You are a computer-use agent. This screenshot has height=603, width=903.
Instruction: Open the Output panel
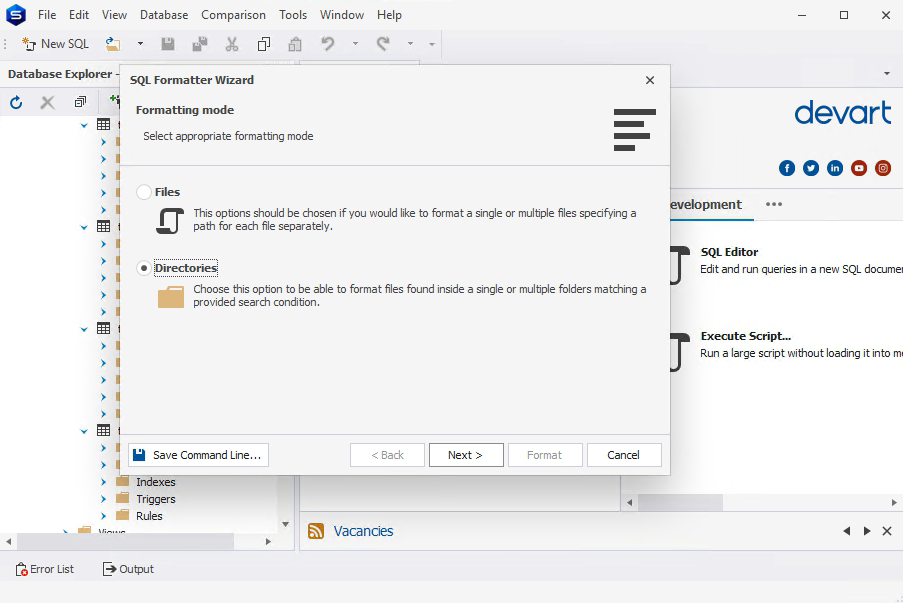[x=128, y=569]
